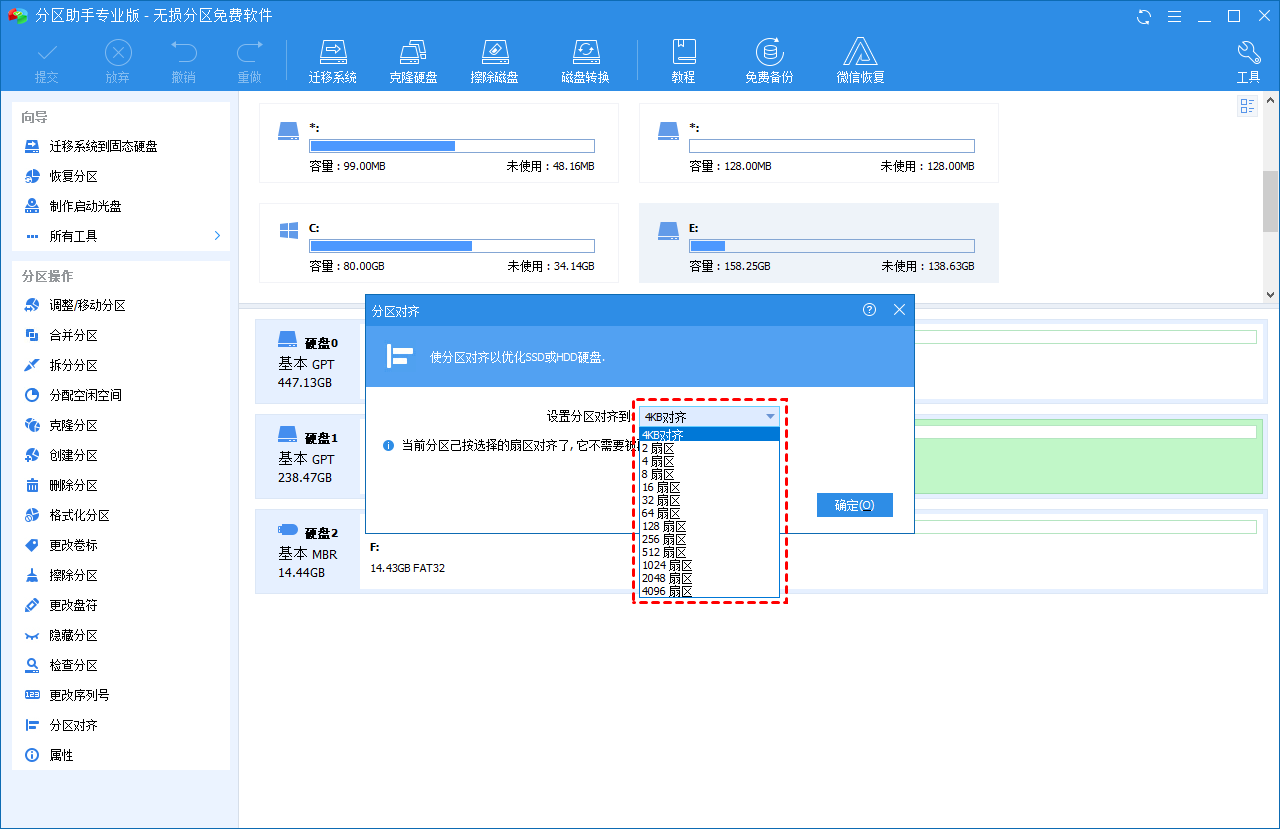Image resolution: width=1280 pixels, height=829 pixels.
Task: Expand 所有工具 submenu arrow
Action: click(x=217, y=236)
